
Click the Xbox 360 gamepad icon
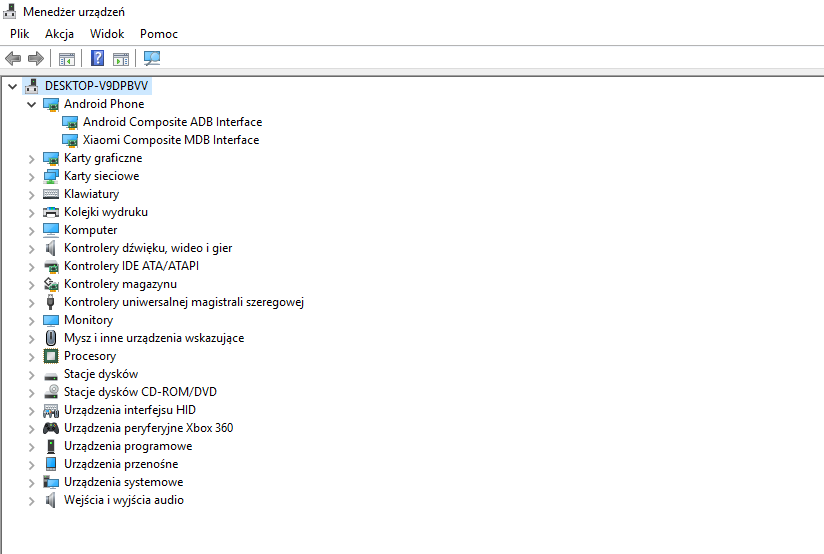click(51, 428)
